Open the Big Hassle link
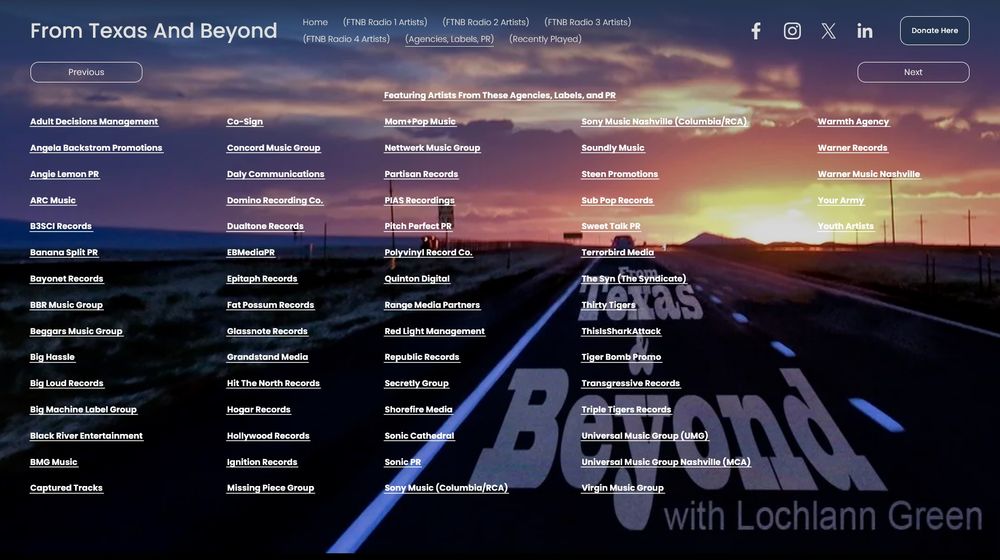 point(52,357)
